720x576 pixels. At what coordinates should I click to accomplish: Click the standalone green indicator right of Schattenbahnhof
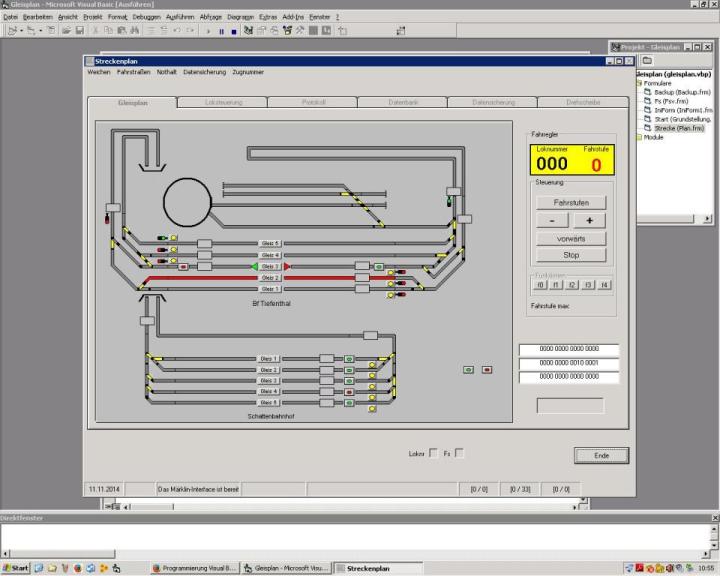469,370
